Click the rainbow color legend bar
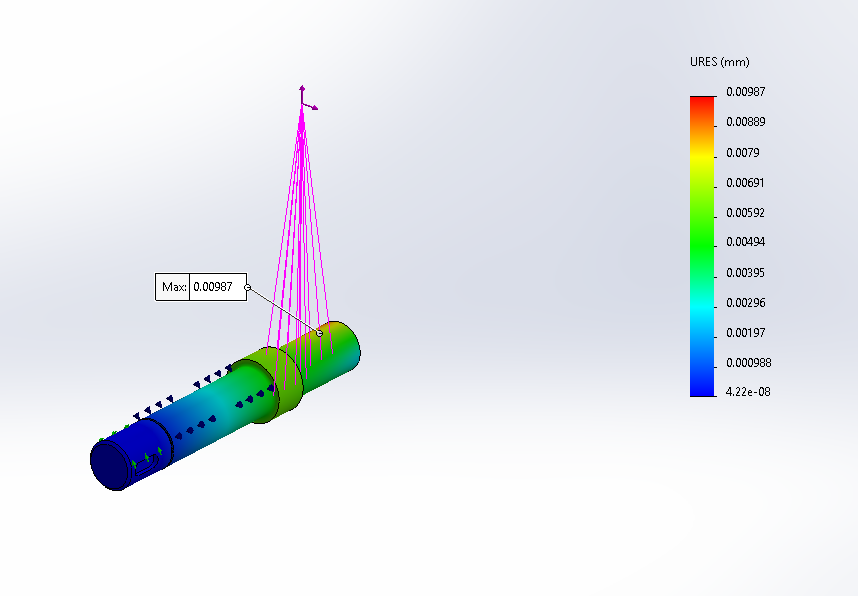Image resolution: width=858 pixels, height=596 pixels. (x=702, y=246)
